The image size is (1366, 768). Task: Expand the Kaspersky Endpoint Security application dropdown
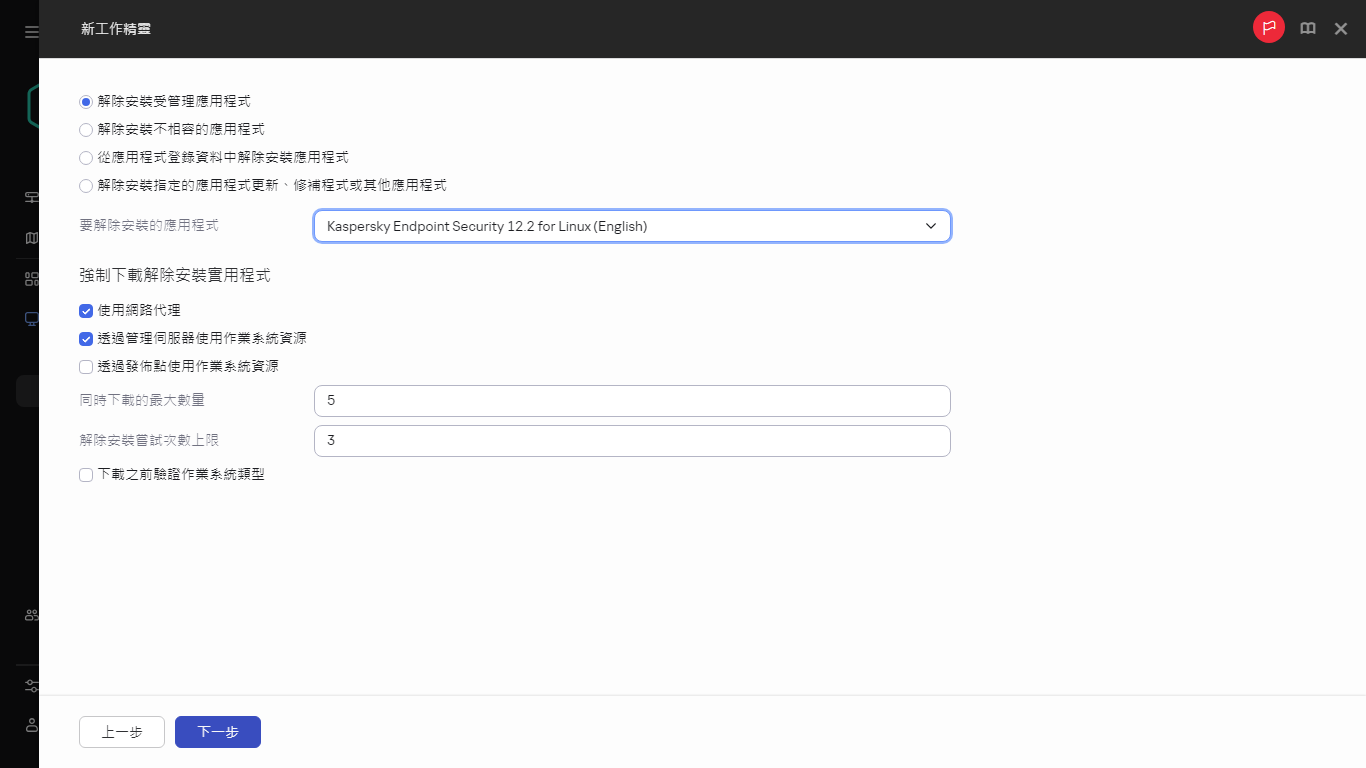[632, 226]
